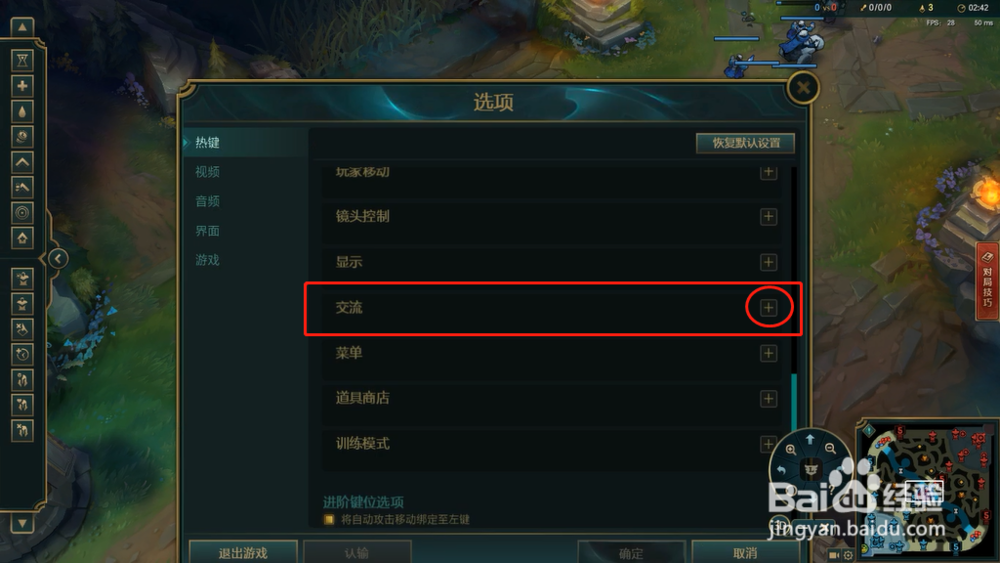The width and height of the screenshot is (1000, 563).
Task: Click the 恢复默认设置 button
Action: click(x=746, y=143)
